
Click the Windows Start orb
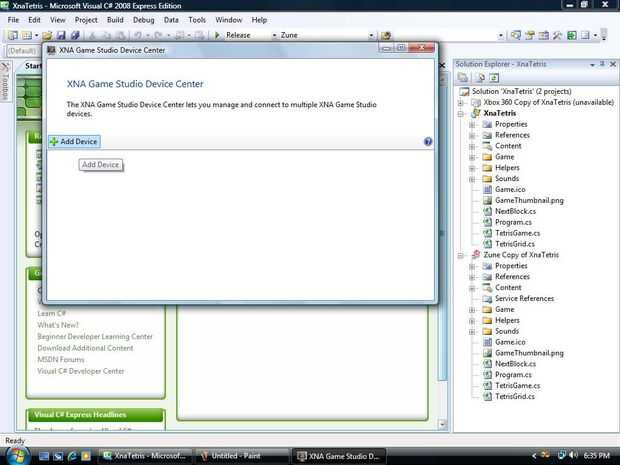pos(16,456)
